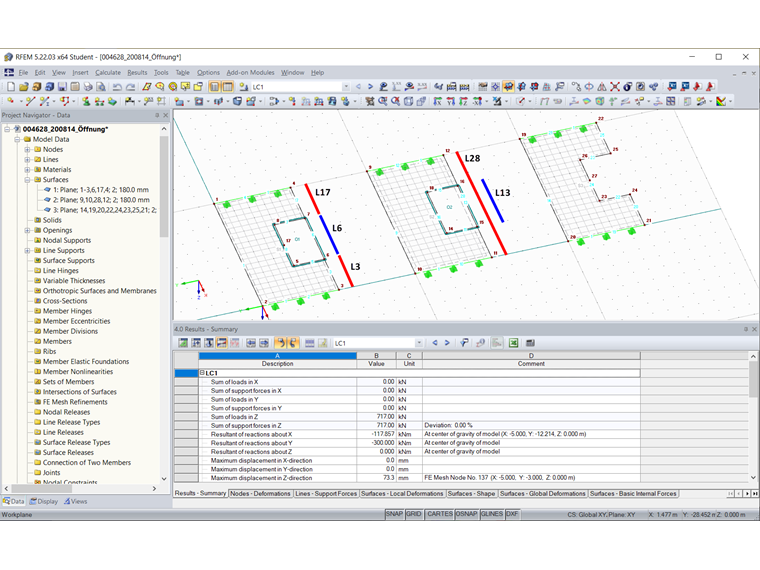Click the surface support tool icon
The height and width of the screenshot is (570, 760).
tap(112, 101)
